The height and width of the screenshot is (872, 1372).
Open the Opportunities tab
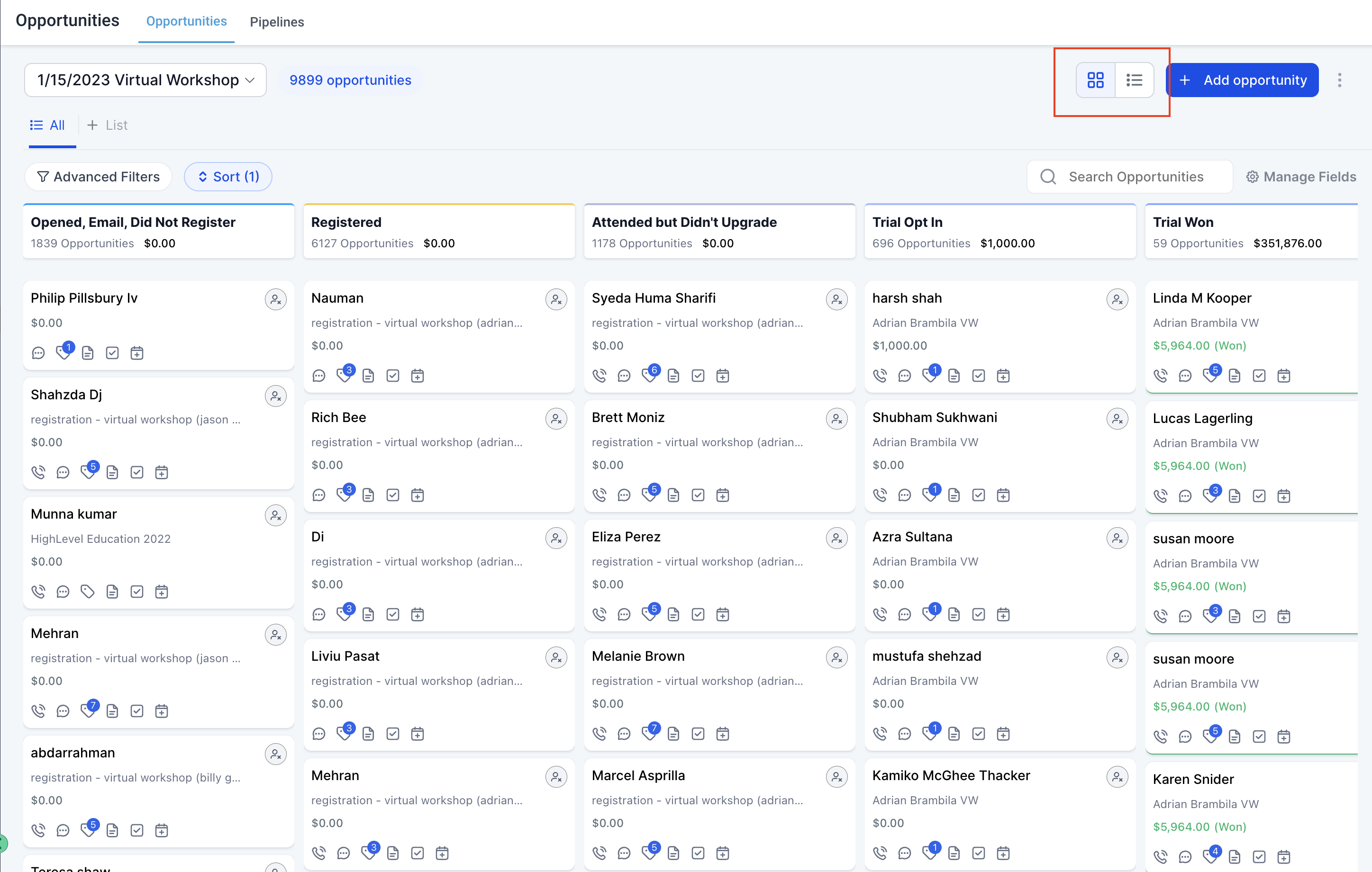click(x=186, y=21)
